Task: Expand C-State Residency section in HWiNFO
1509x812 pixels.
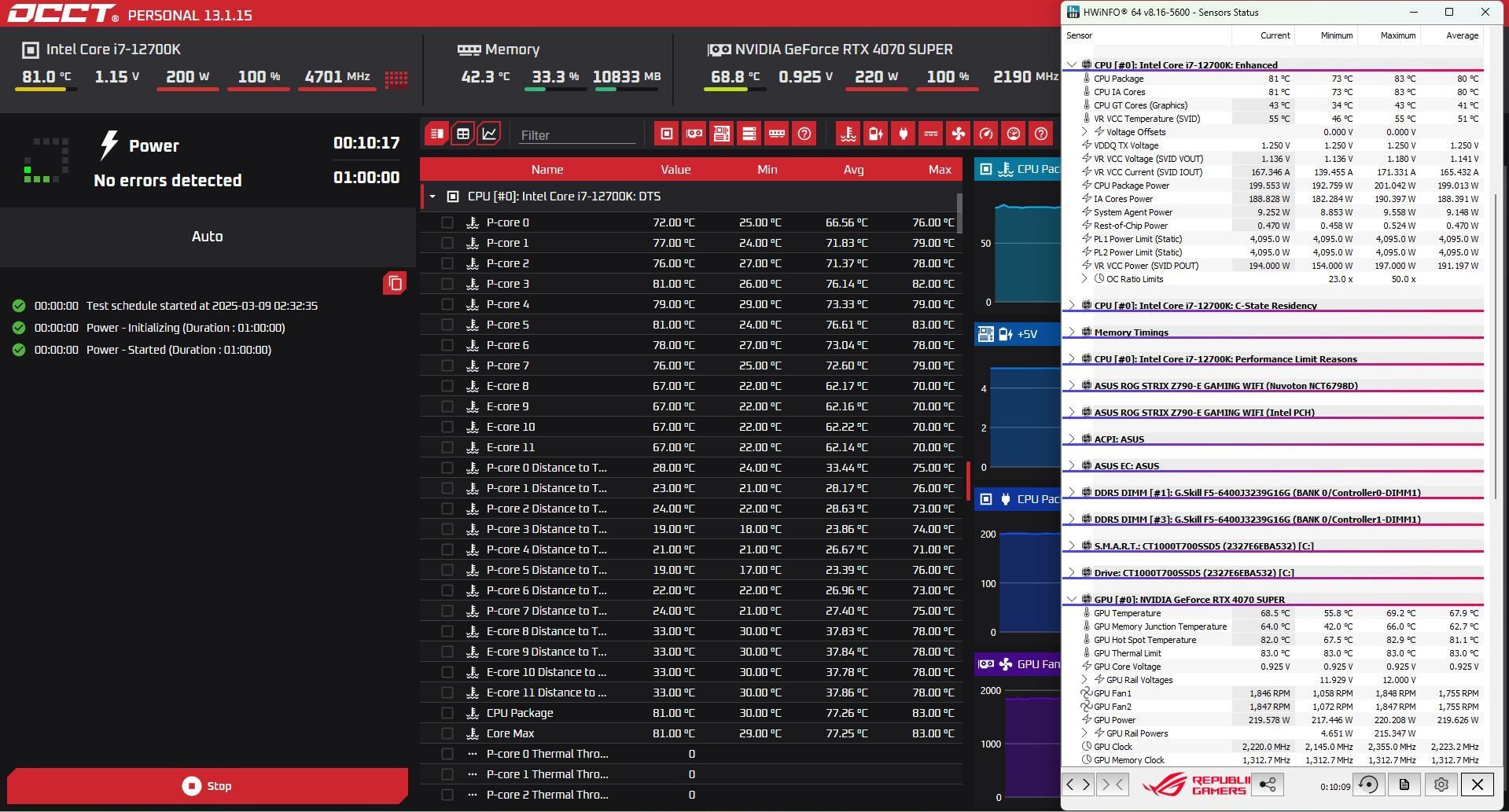Action: point(1071,305)
